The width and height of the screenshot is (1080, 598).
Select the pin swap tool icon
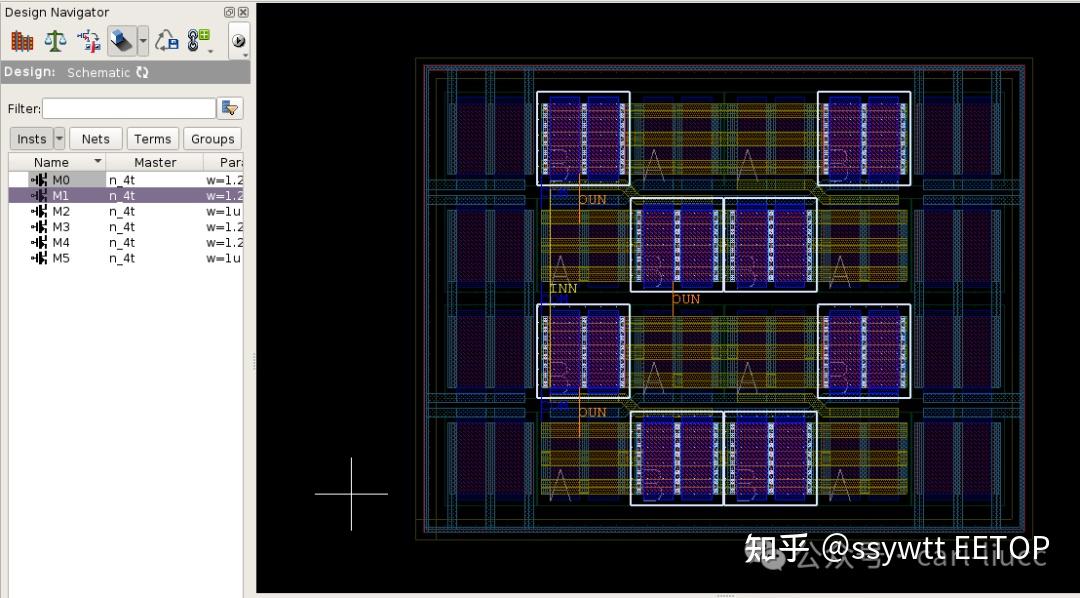tap(88, 40)
